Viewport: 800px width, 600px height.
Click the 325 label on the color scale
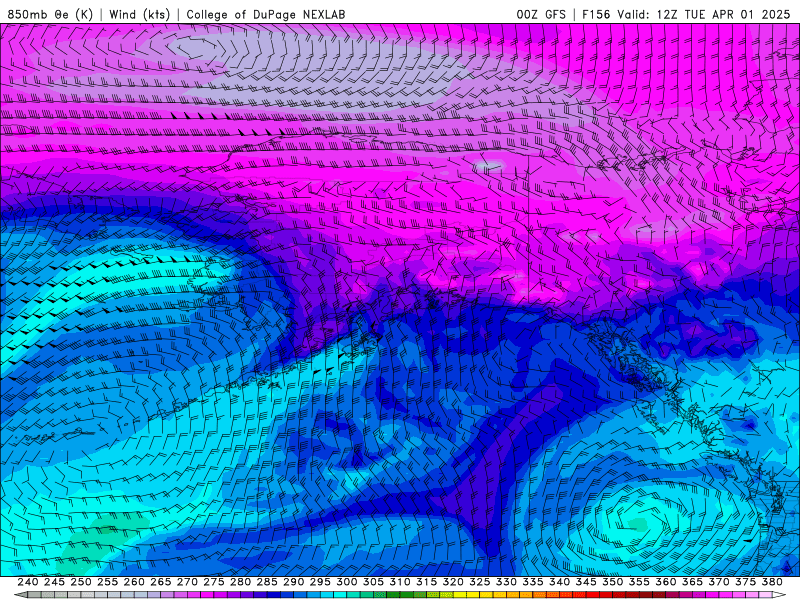(480, 582)
